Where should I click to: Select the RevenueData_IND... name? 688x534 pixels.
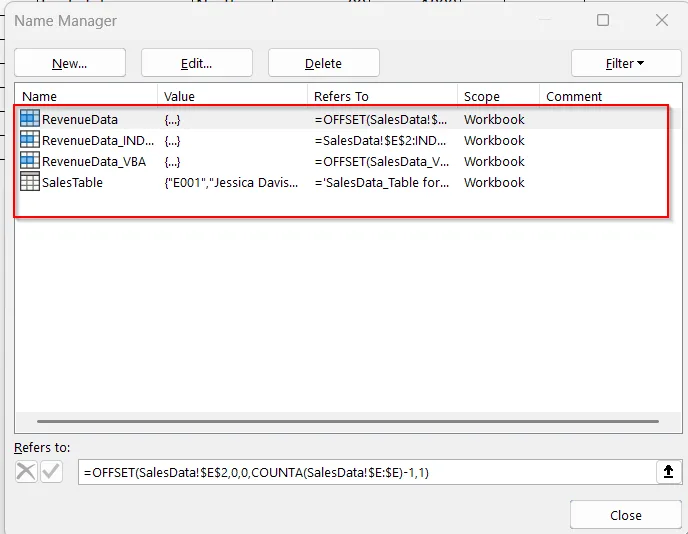coord(98,140)
